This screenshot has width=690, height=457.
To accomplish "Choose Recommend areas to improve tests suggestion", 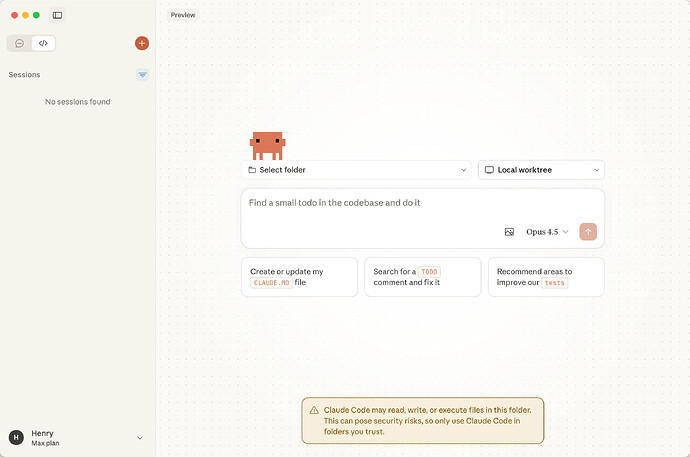I will click(x=546, y=277).
